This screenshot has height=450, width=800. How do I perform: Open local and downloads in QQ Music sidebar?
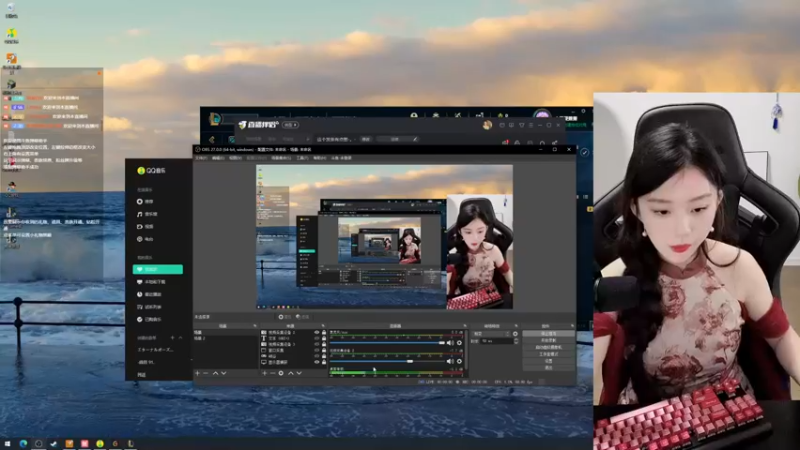coord(151,282)
